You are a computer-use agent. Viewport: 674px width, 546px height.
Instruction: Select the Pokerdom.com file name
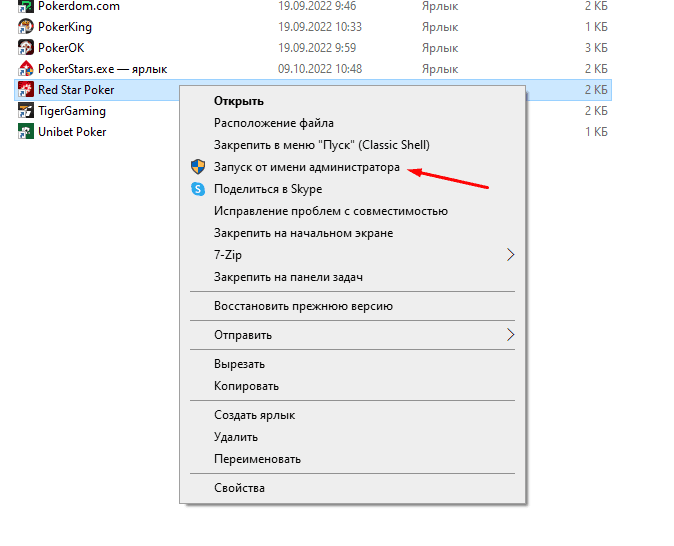coord(79,6)
